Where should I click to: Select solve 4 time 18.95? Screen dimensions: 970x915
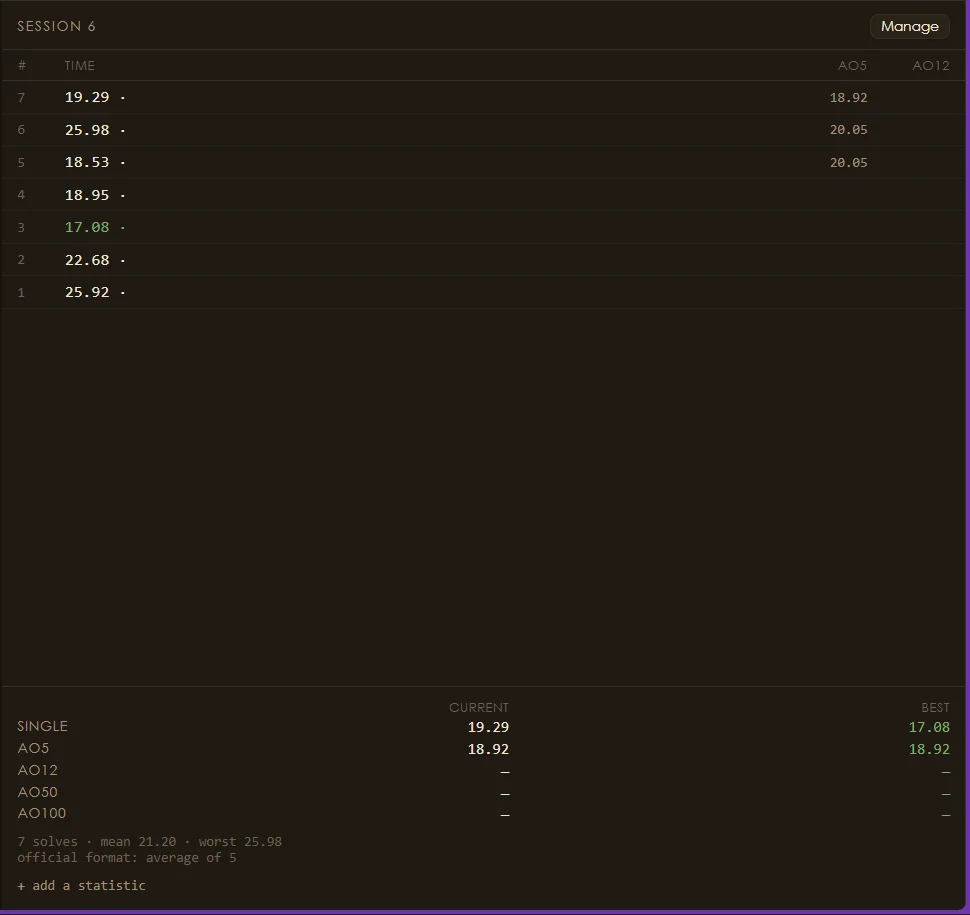(x=87, y=195)
